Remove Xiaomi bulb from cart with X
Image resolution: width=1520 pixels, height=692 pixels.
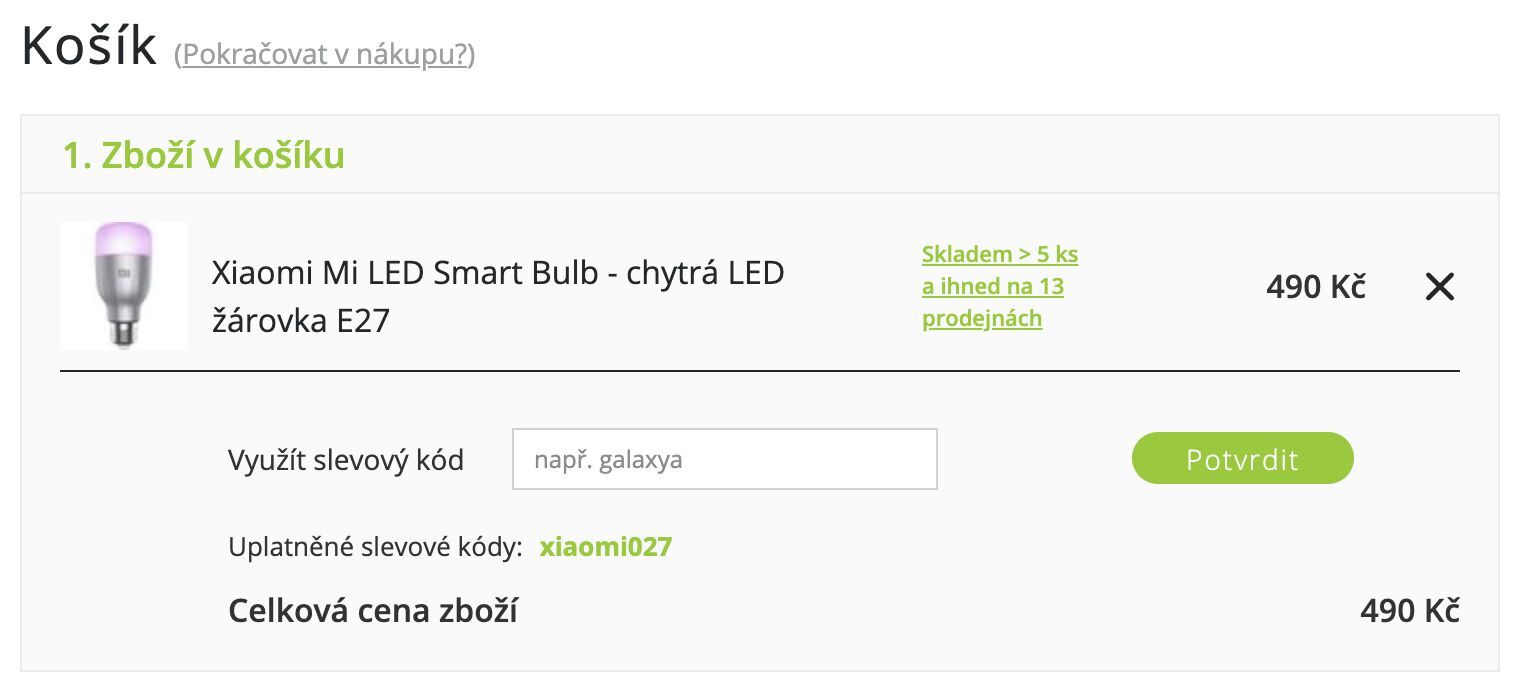(x=1439, y=288)
